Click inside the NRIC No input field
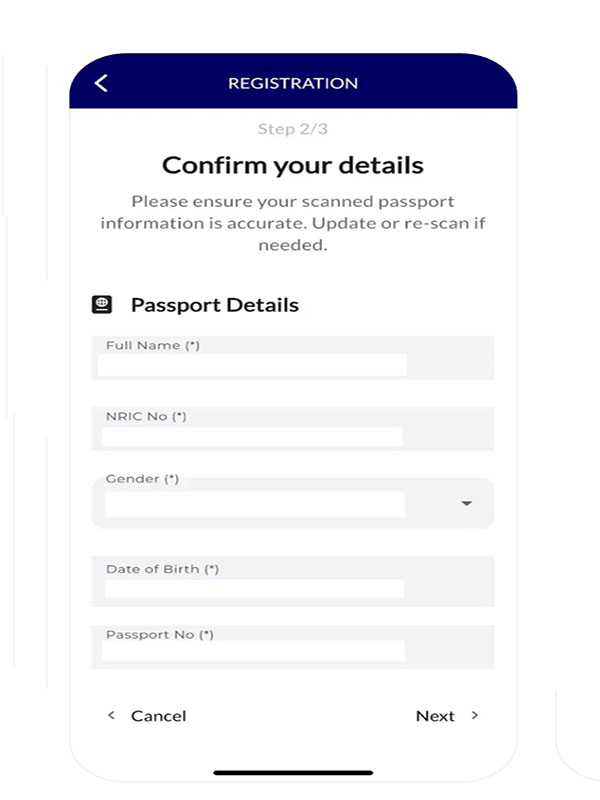 pyautogui.click(x=250, y=436)
